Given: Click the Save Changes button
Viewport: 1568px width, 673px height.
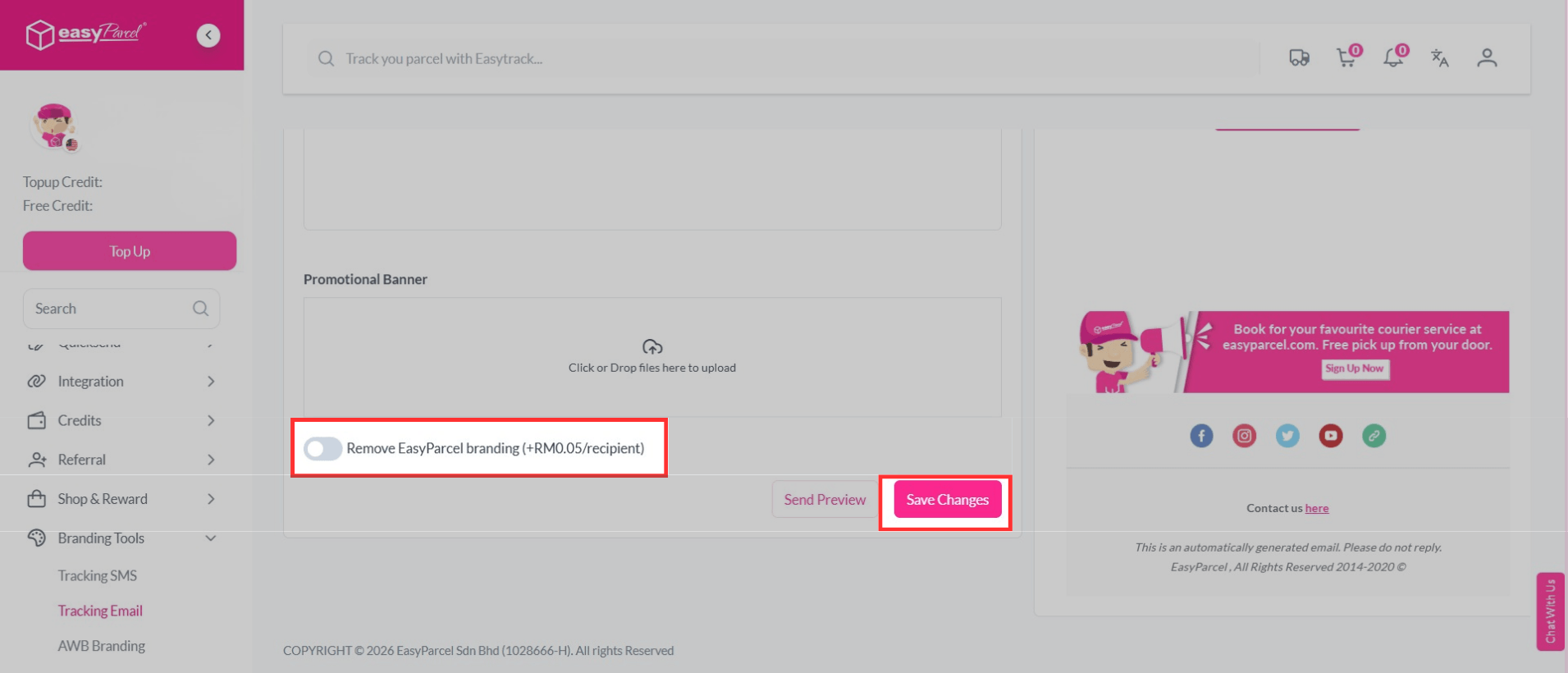Looking at the screenshot, I should (948, 500).
